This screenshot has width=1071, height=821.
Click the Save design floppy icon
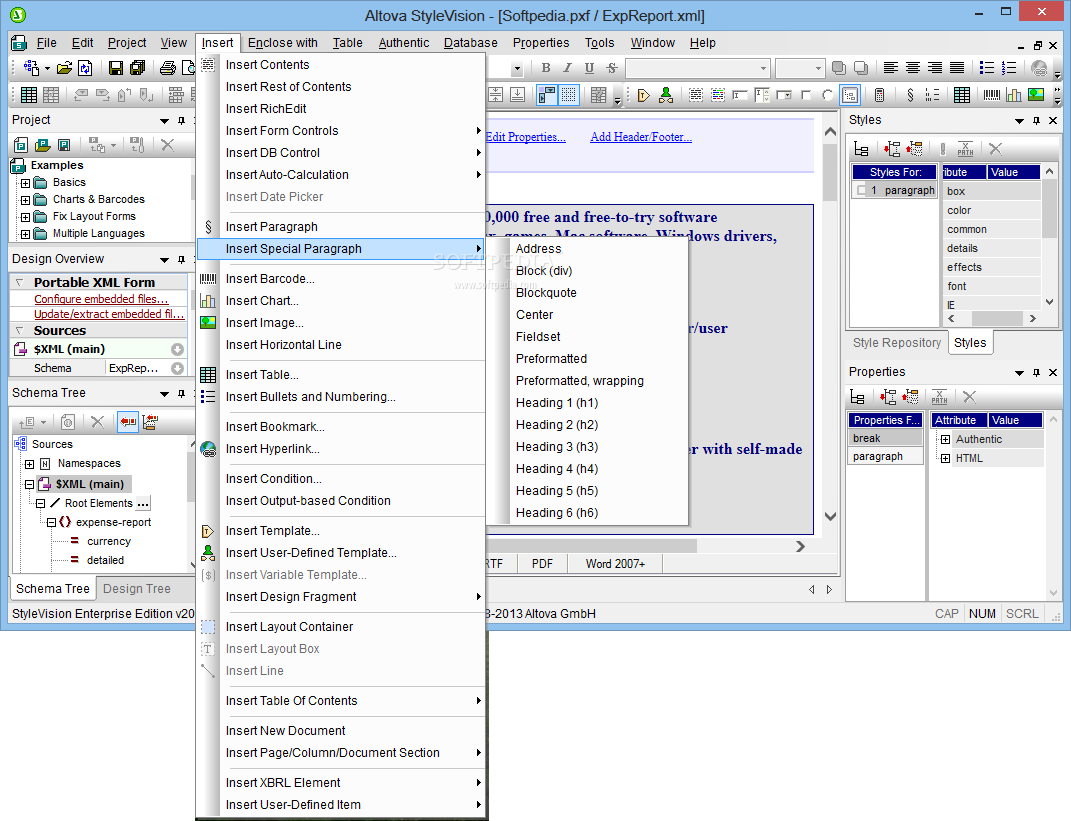click(116, 68)
